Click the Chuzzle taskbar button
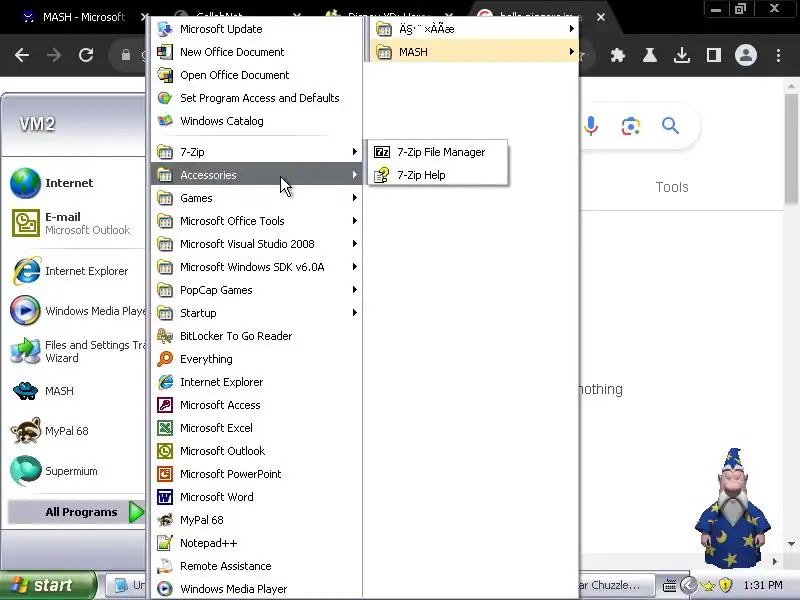This screenshot has height=600, width=800. (x=616, y=585)
